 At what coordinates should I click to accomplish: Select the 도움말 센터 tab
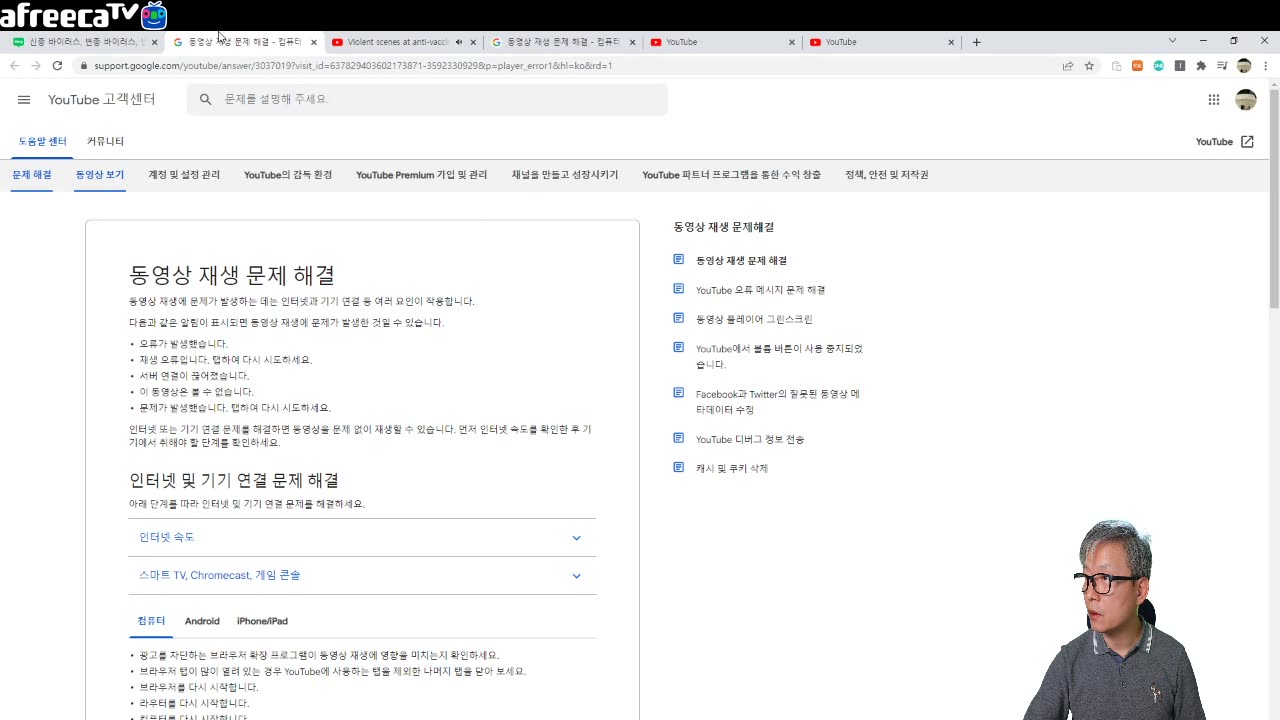click(42, 141)
